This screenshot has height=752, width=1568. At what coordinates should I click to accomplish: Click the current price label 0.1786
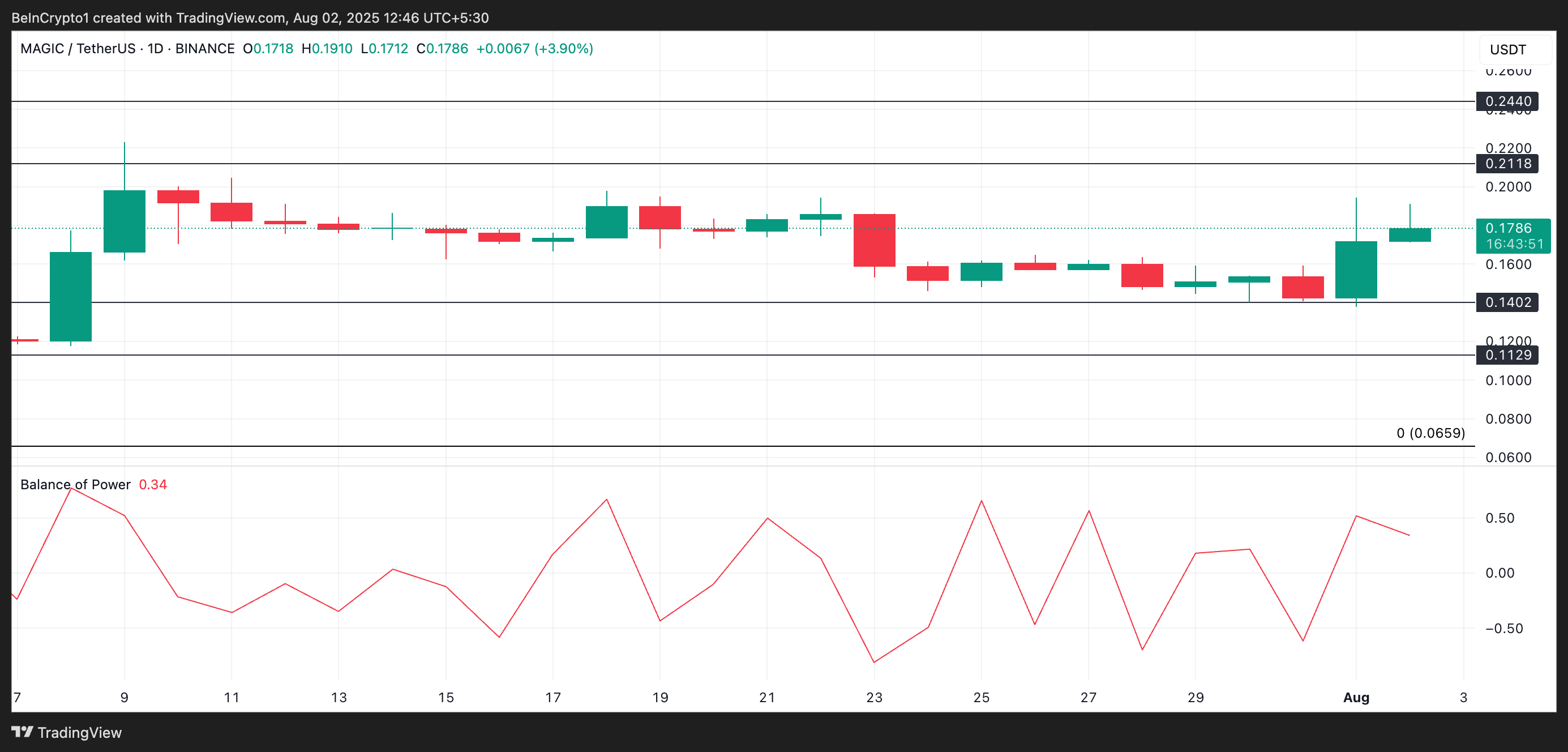[1508, 228]
